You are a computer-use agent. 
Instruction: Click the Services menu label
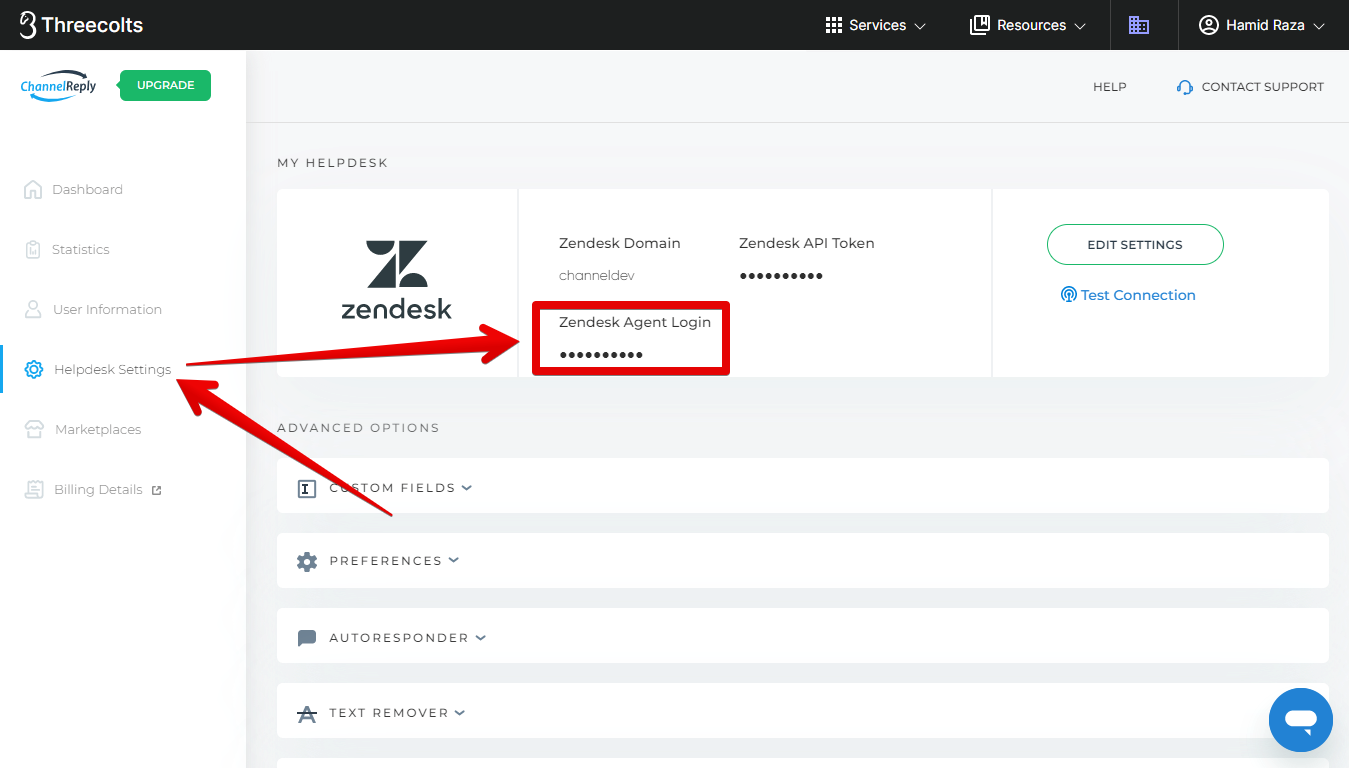(x=878, y=25)
